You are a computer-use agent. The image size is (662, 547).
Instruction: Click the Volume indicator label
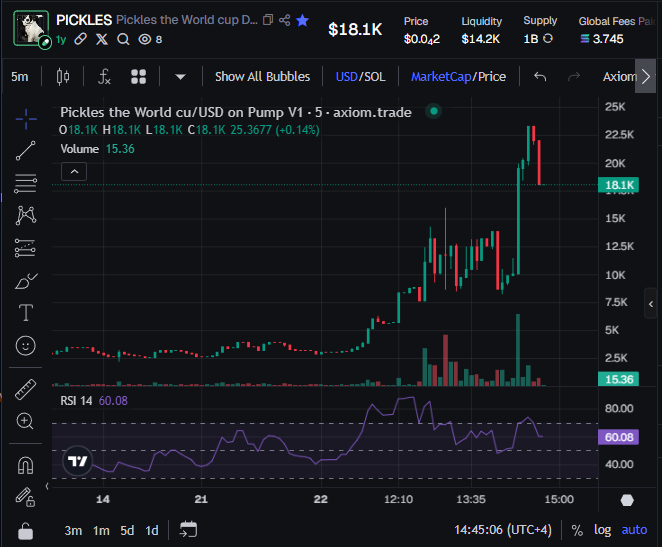click(x=79, y=149)
